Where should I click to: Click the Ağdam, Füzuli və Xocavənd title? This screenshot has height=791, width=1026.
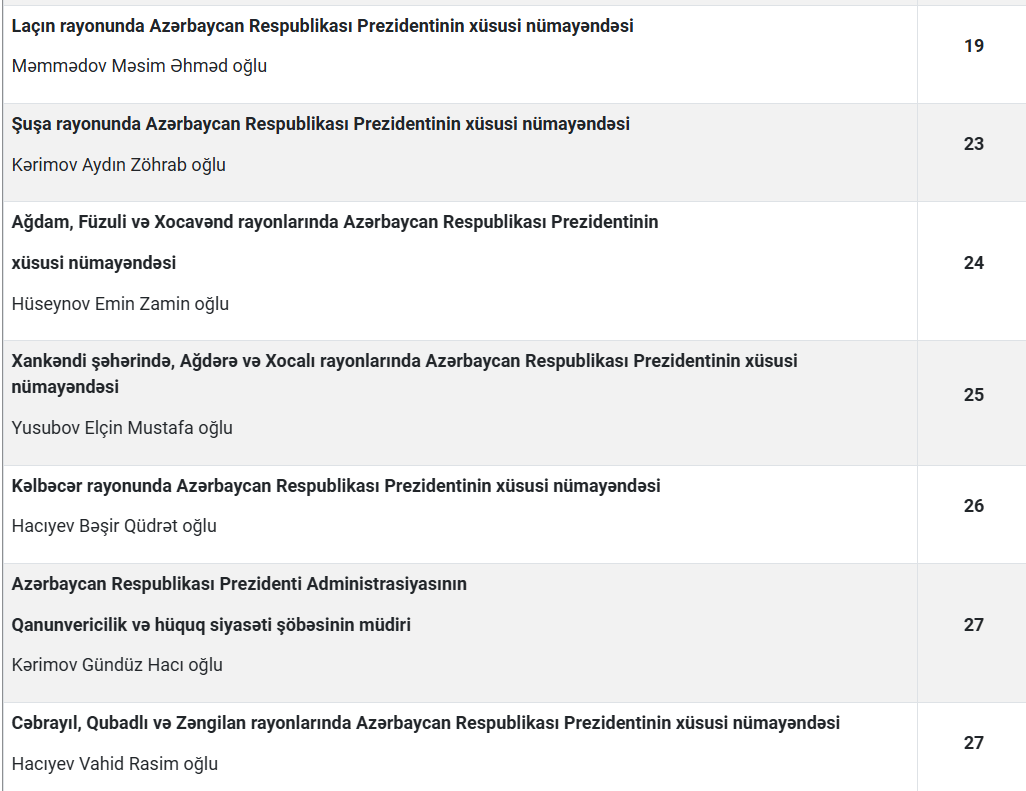pos(335,222)
